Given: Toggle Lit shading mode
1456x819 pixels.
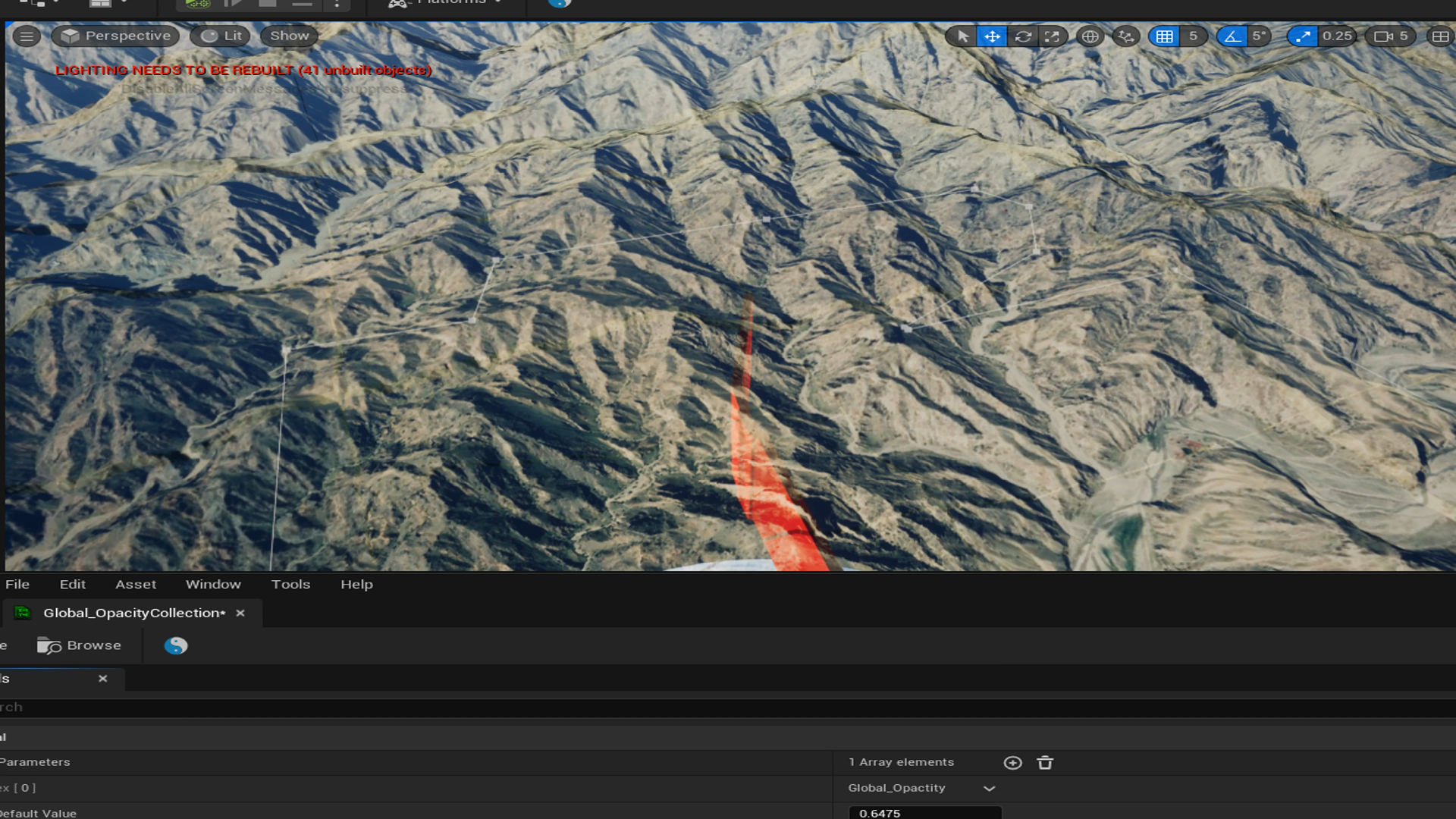Looking at the screenshot, I should [x=221, y=35].
